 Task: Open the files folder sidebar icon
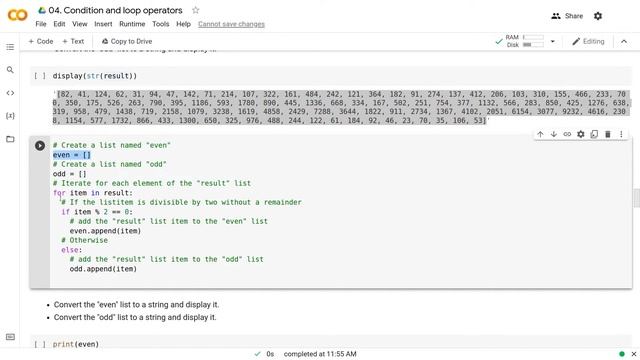pyautogui.click(x=10, y=139)
